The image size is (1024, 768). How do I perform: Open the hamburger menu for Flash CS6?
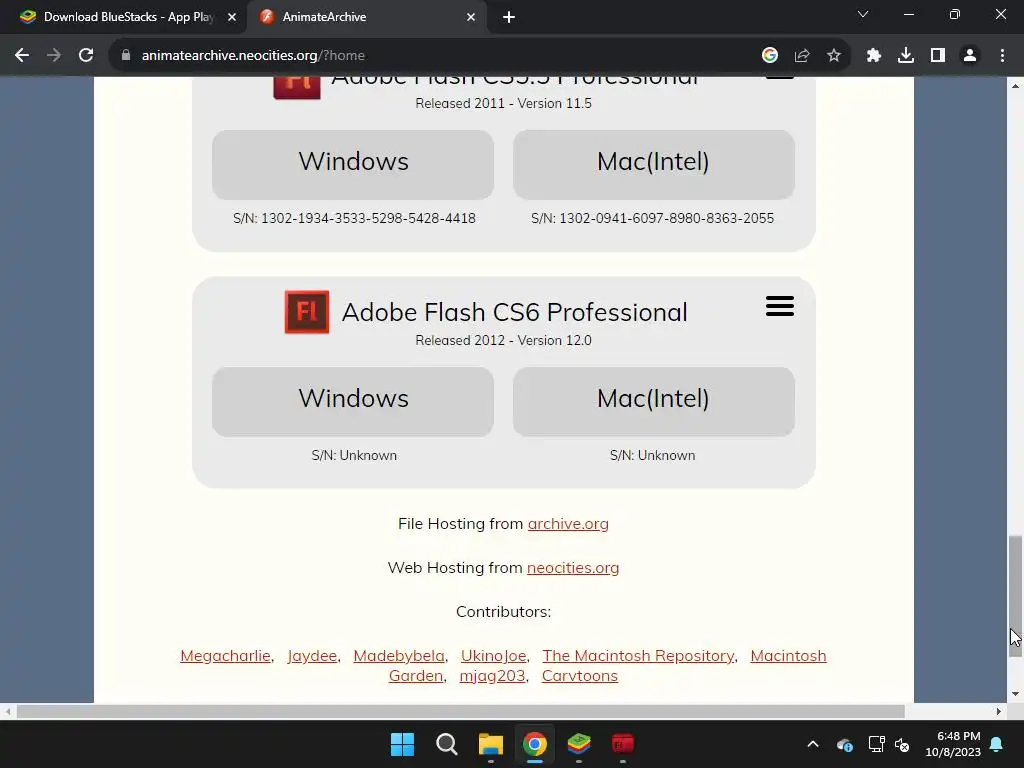[780, 306]
